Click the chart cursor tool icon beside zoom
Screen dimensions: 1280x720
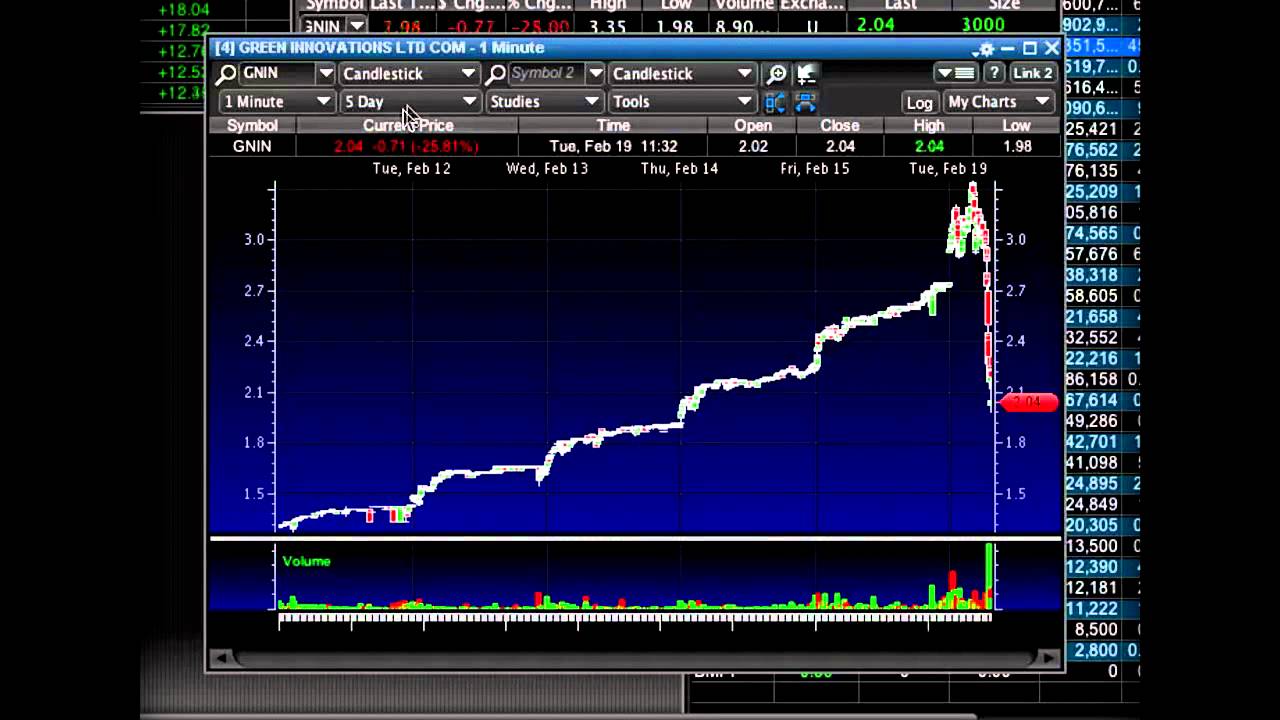coord(806,73)
